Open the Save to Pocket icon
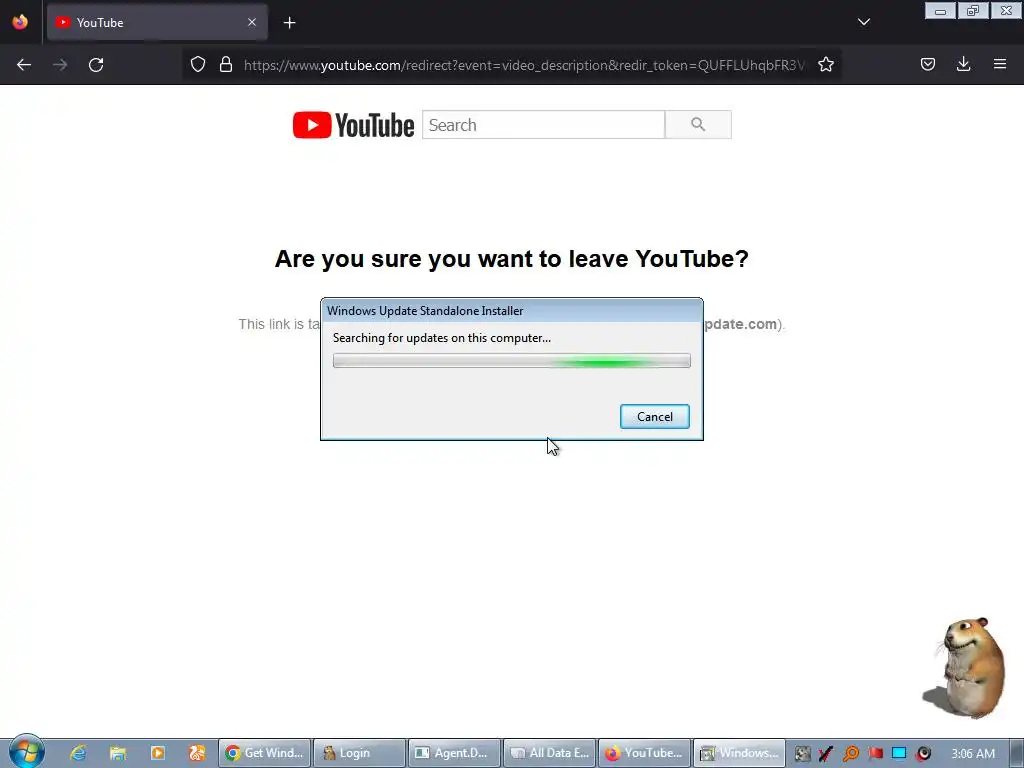 tap(927, 64)
